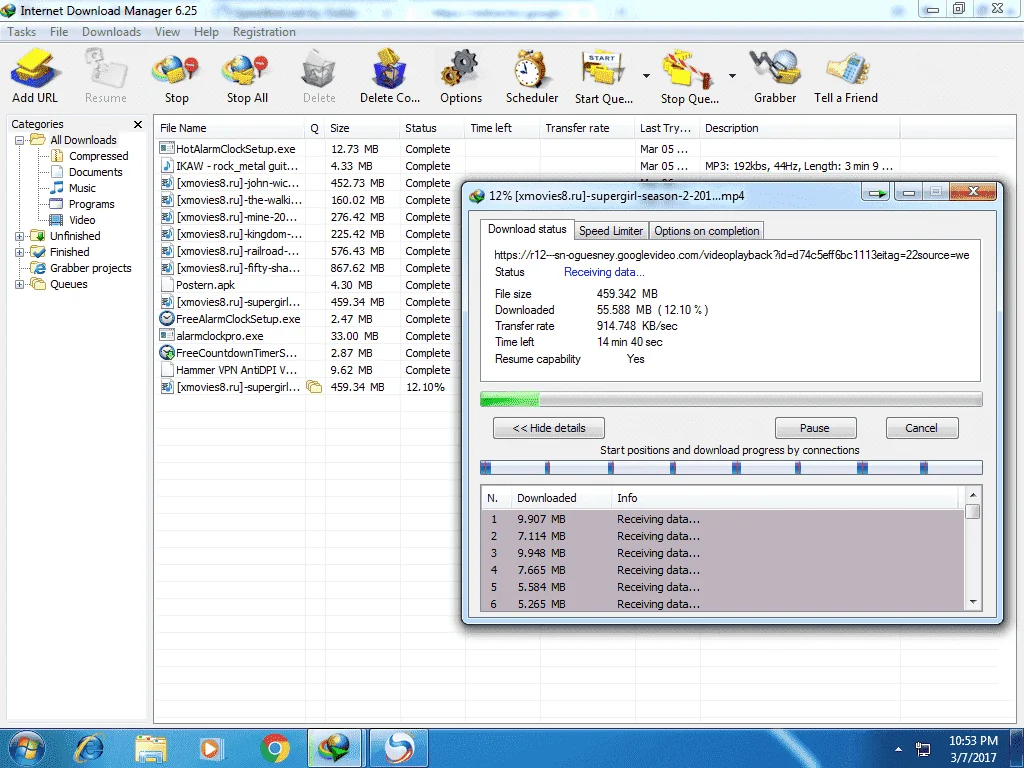Open the Windows Start button
The width and height of the screenshot is (1024, 768).
[26, 748]
